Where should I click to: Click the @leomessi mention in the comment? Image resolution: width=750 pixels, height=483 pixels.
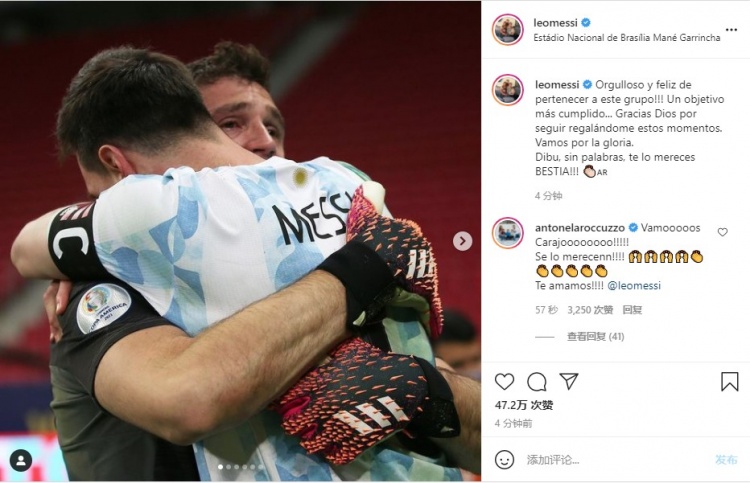pyautogui.click(x=634, y=285)
